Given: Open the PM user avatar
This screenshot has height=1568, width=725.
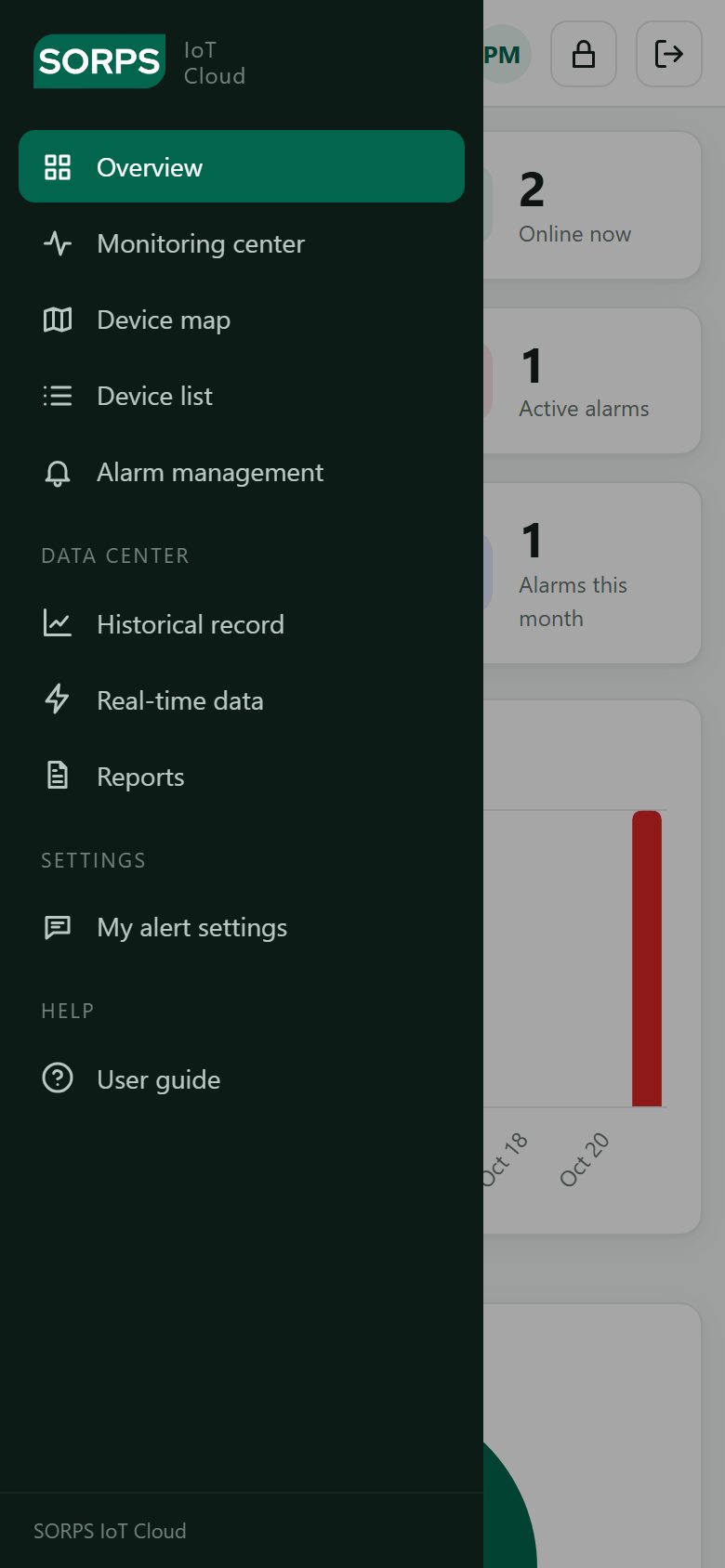Looking at the screenshot, I should click(507, 54).
